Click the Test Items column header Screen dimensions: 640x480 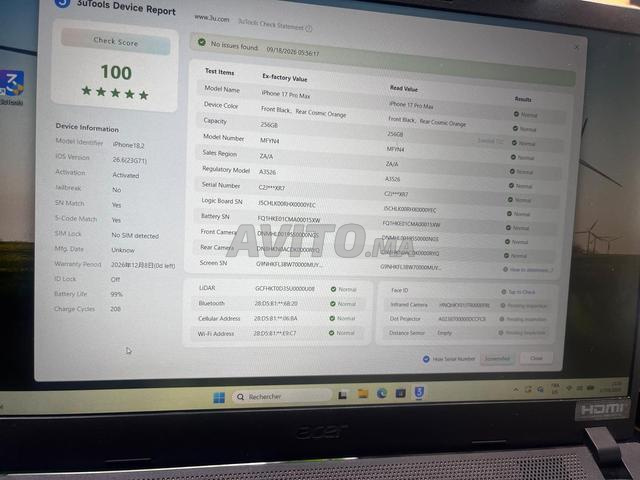(x=219, y=71)
